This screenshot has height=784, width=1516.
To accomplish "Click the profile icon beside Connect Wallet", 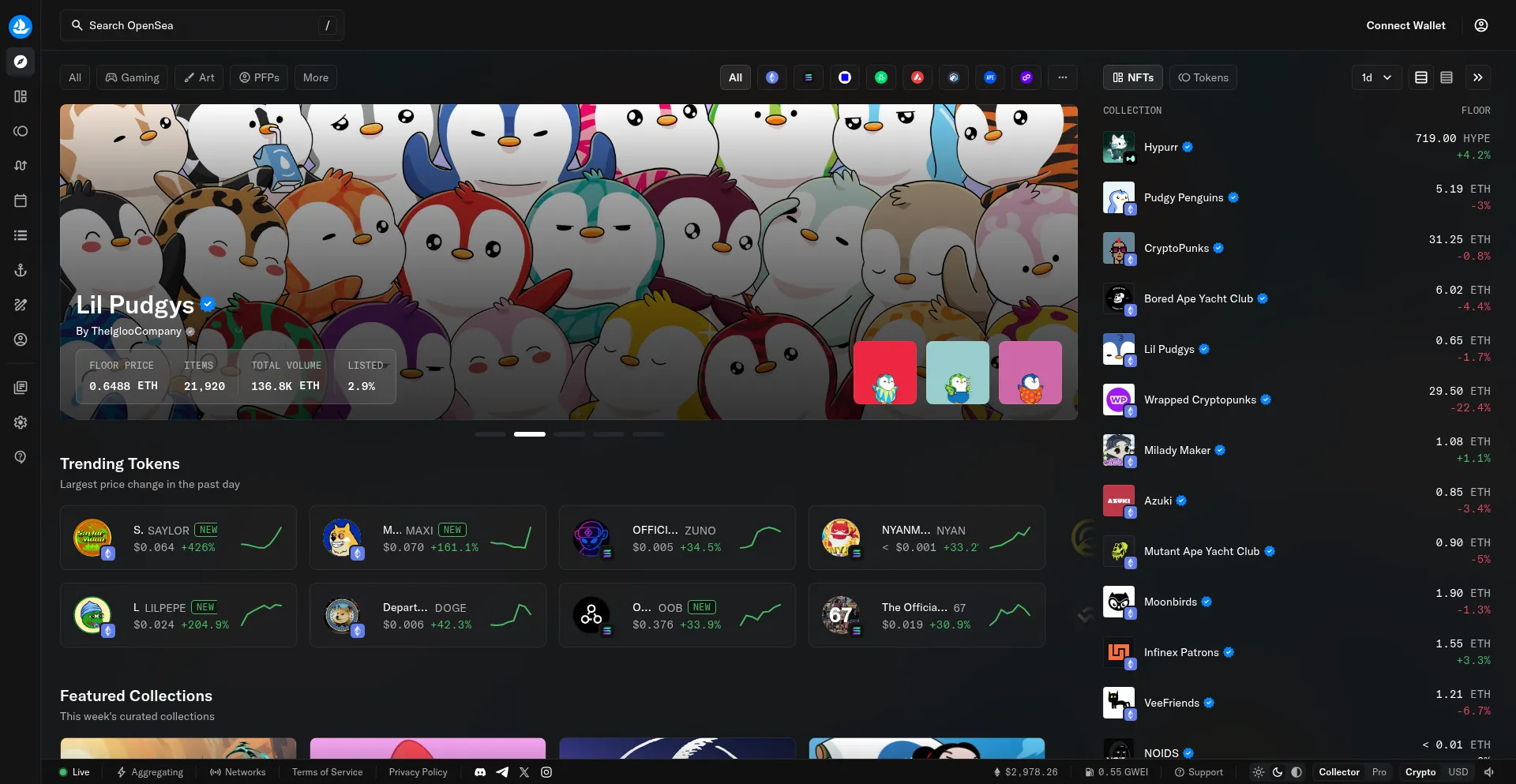I will 1481,25.
